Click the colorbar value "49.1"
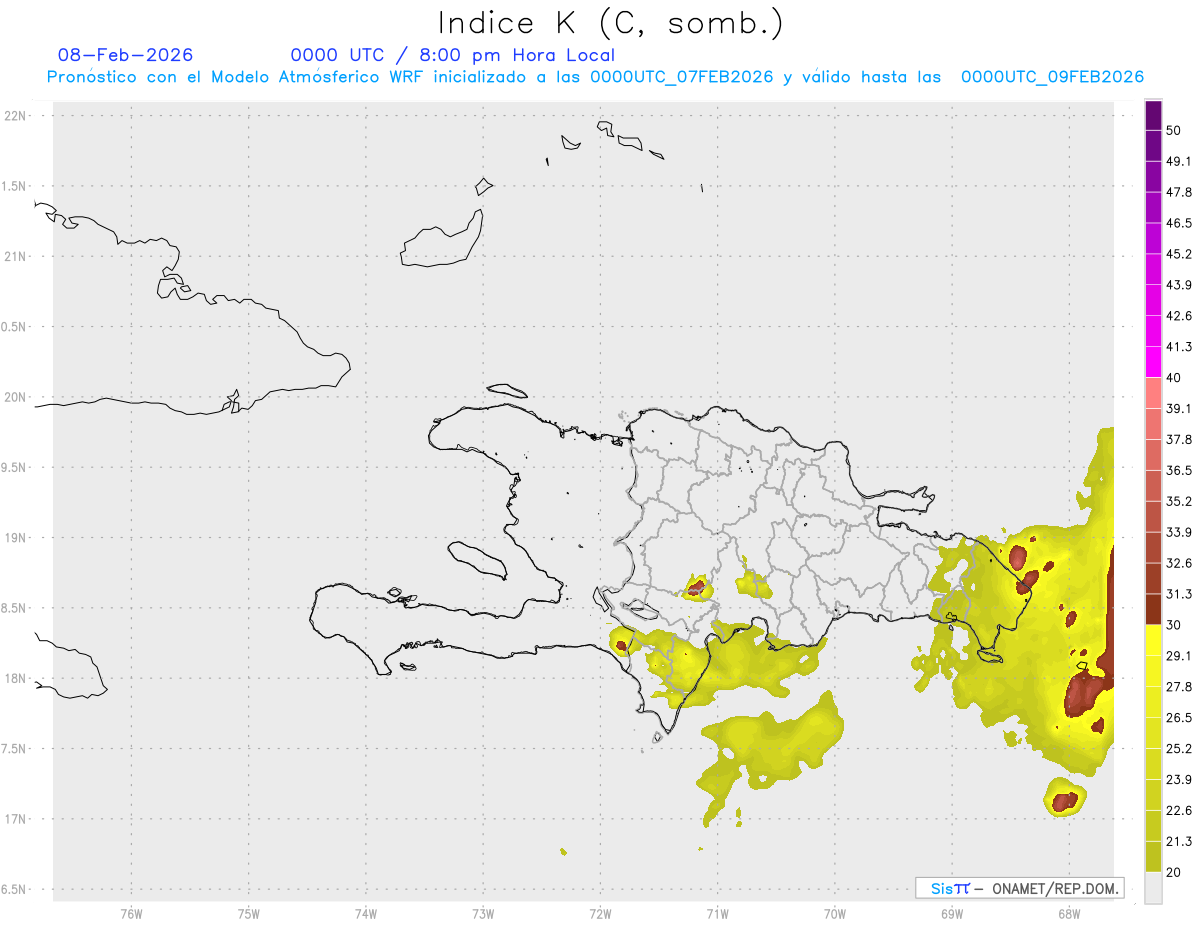The height and width of the screenshot is (927, 1200). coord(1179,161)
